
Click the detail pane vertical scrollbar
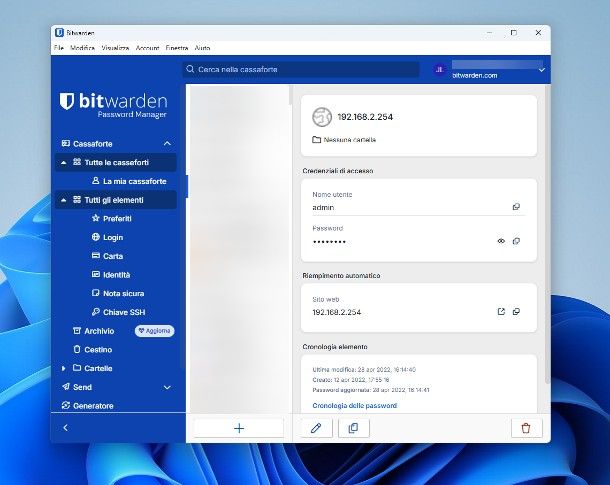(548, 233)
